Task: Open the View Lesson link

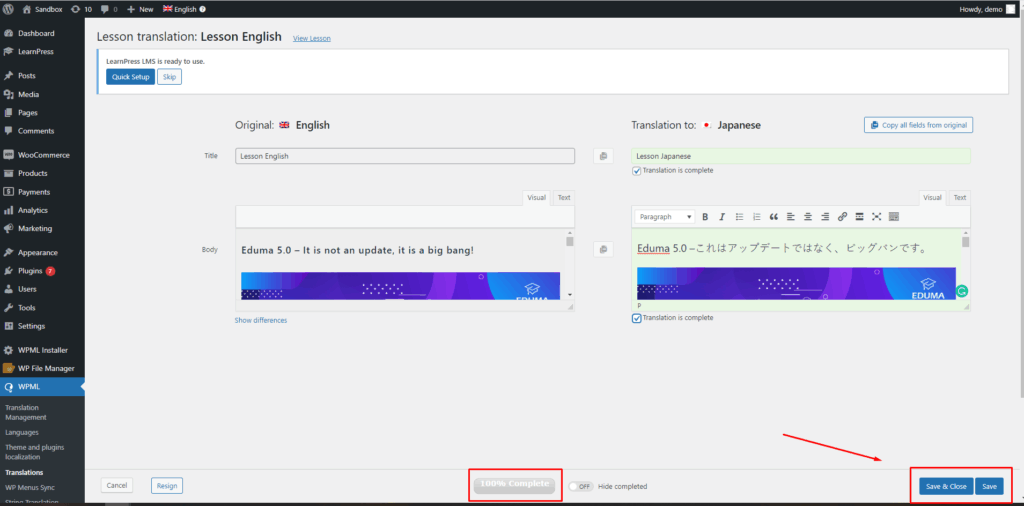Action: coord(312,39)
